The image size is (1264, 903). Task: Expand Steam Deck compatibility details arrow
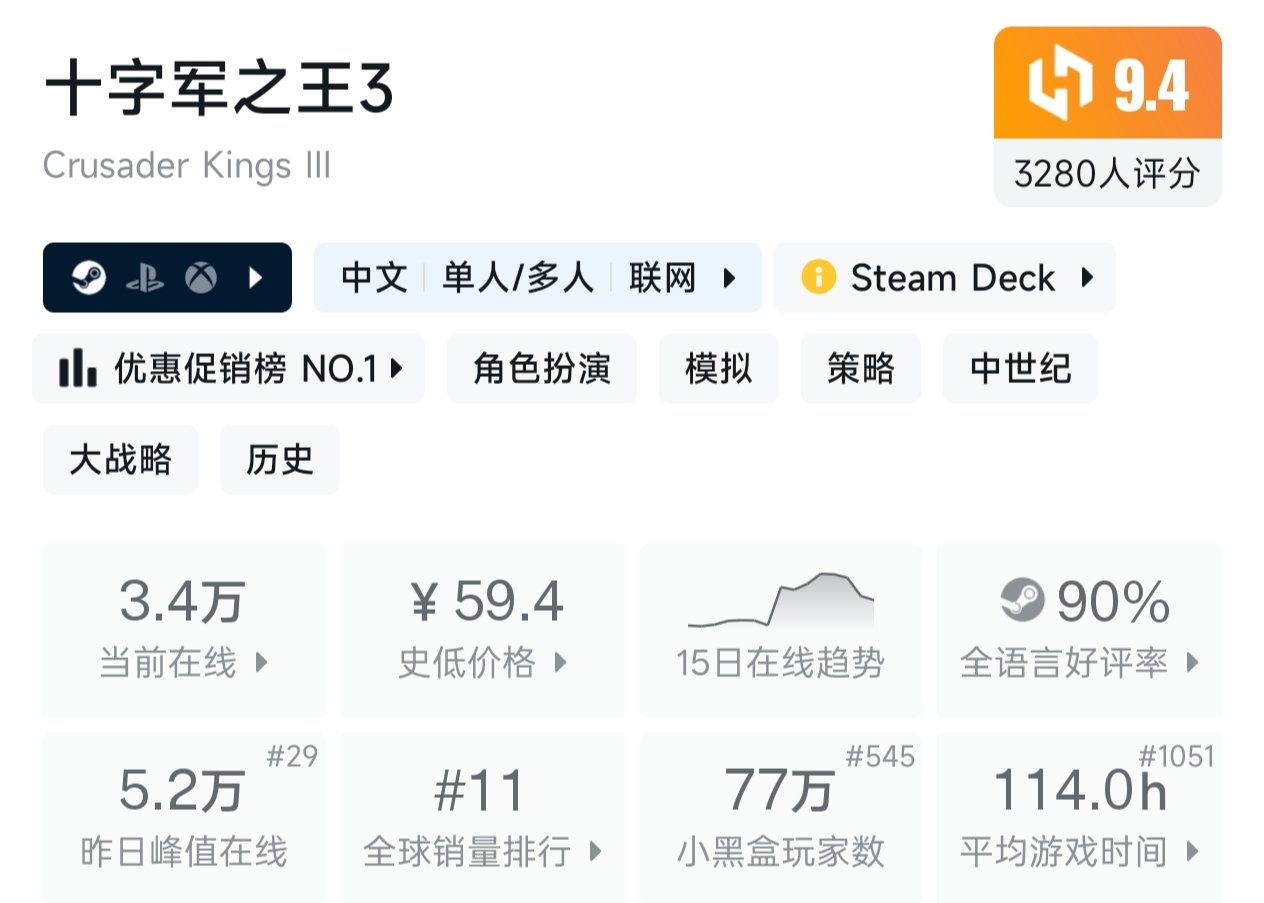click(1087, 277)
